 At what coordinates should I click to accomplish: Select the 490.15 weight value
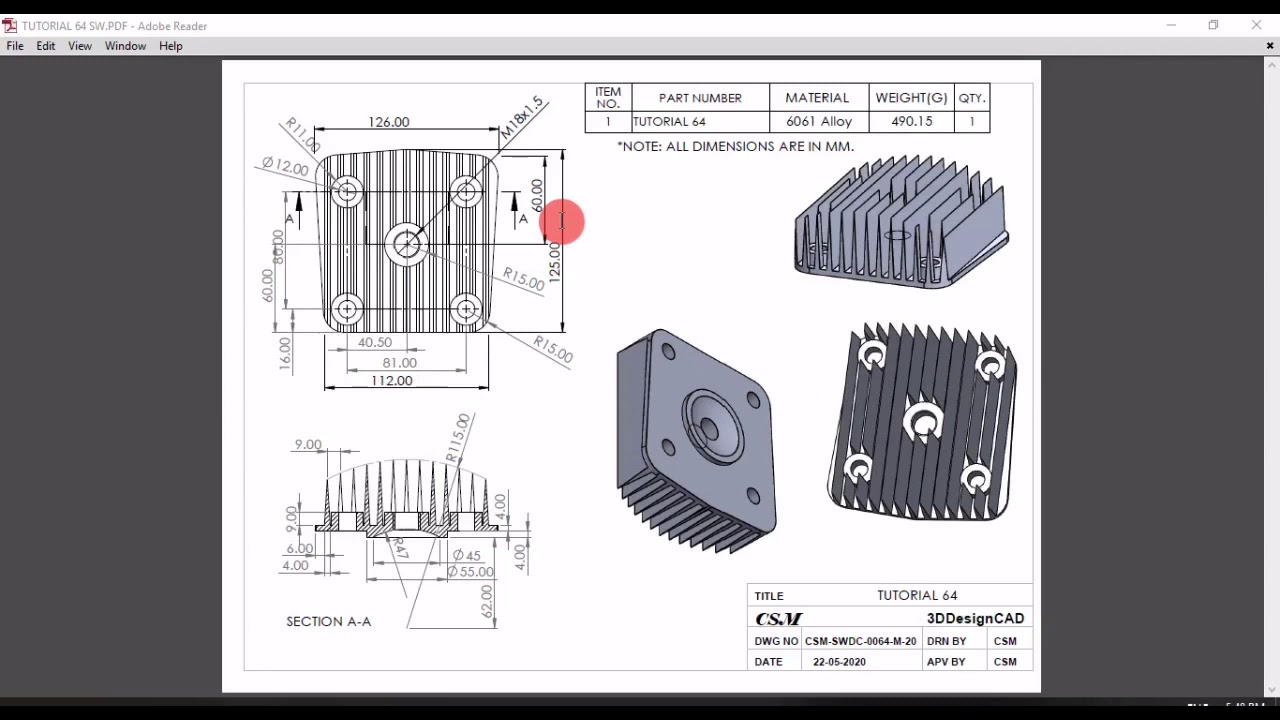[912, 122]
